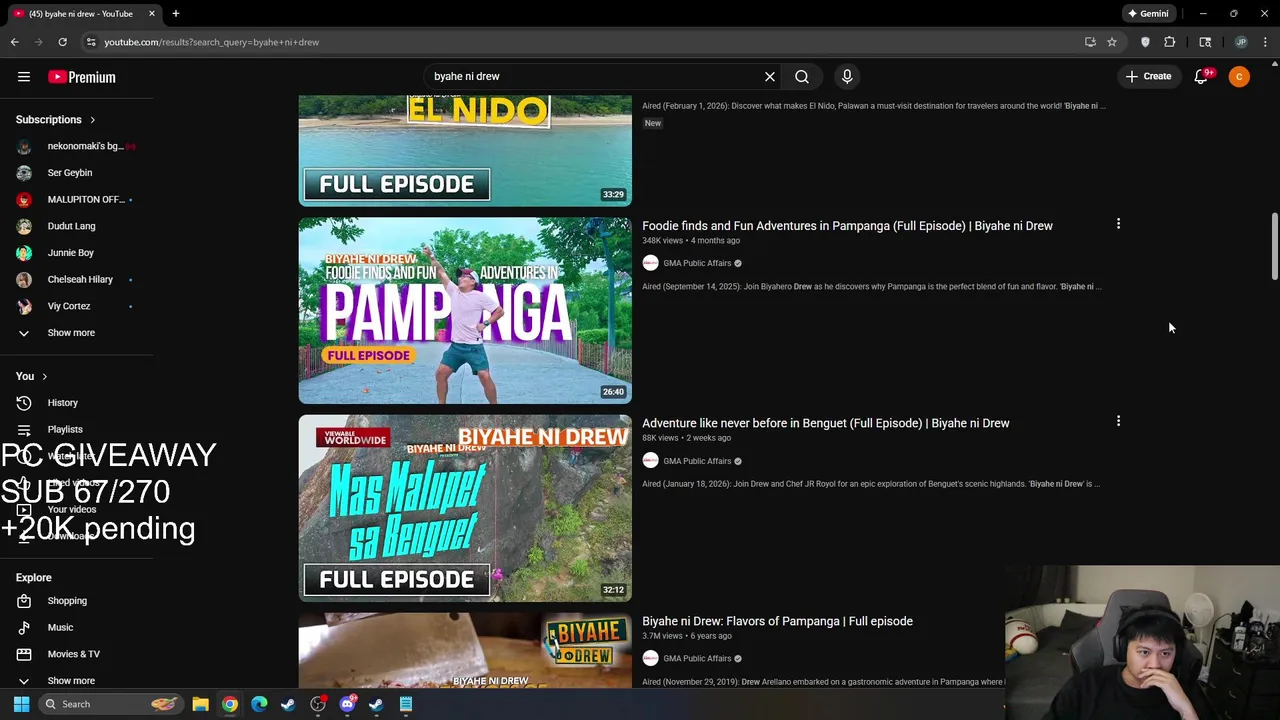
Task: Play the El Nido full episode thumbnail
Action: [465, 151]
